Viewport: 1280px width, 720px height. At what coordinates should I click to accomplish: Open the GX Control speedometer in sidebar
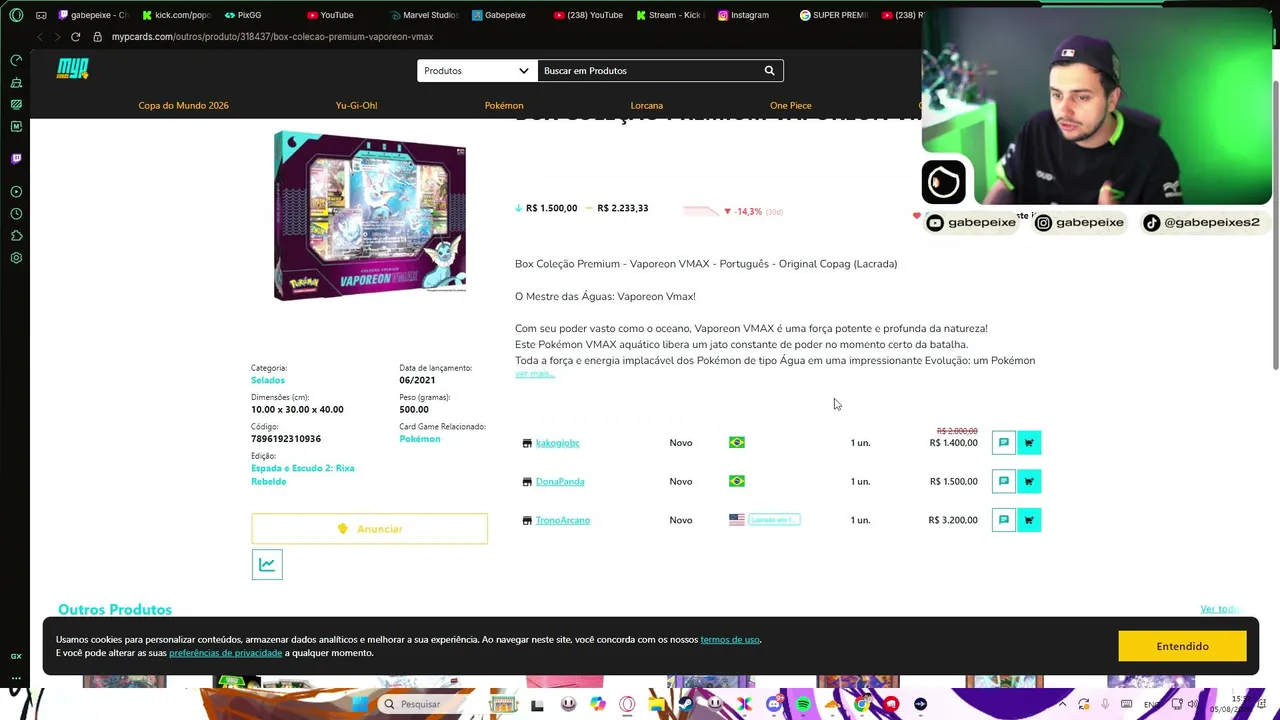pyautogui.click(x=16, y=60)
